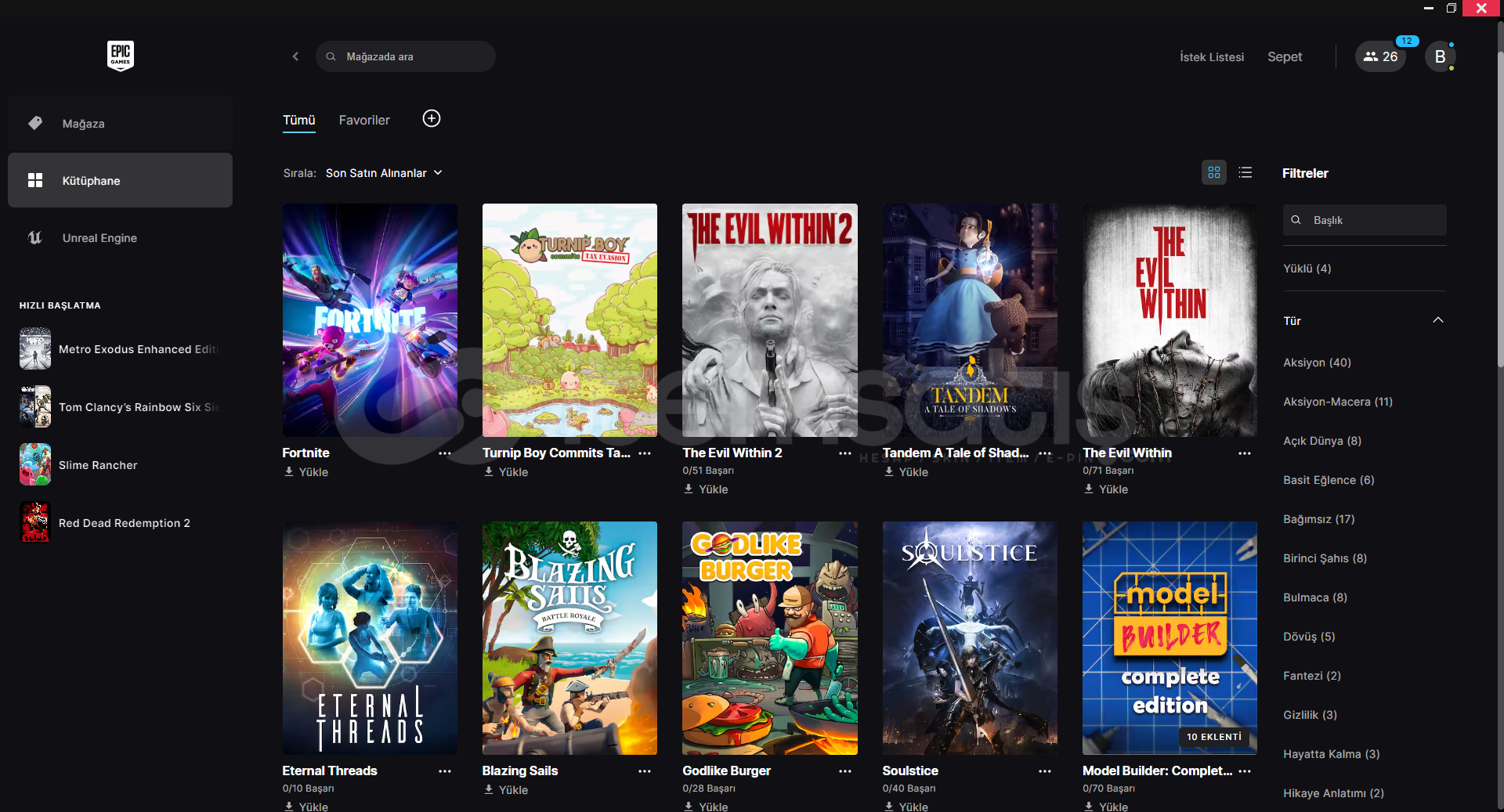Open Tandem A Tale of Shadows three-dot menu
The height and width of the screenshot is (812, 1504).
(x=1045, y=453)
